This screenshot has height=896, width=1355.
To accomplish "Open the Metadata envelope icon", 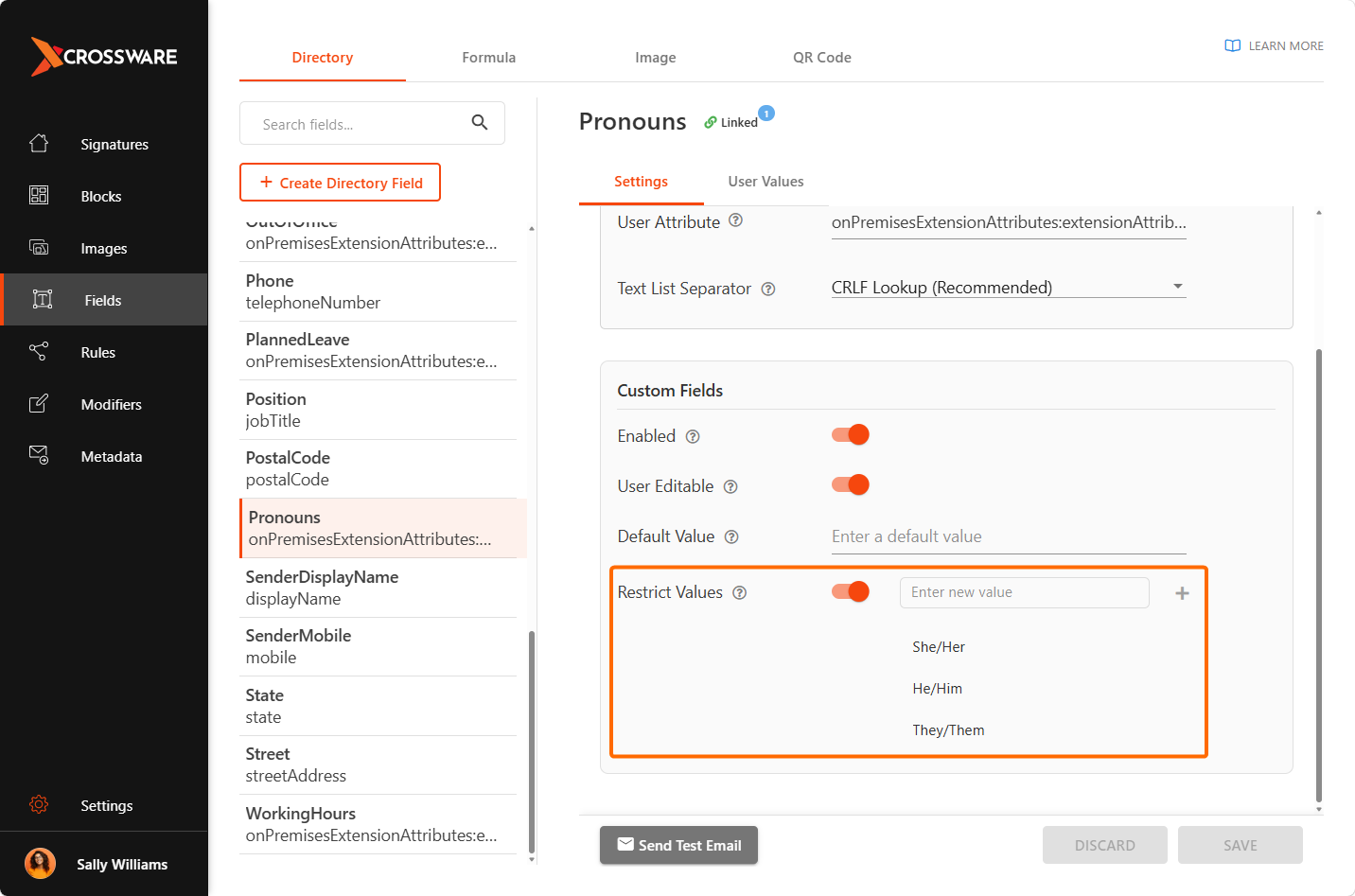I will [39, 455].
